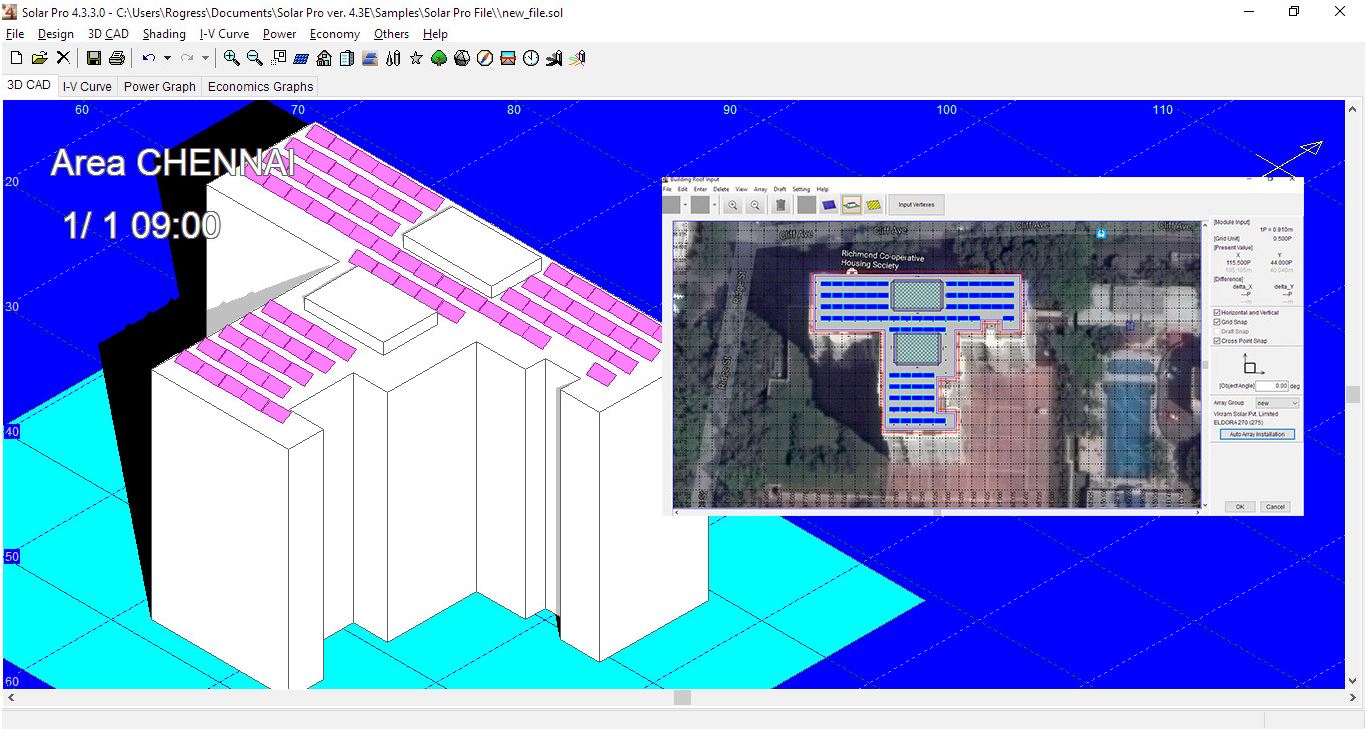Uncheck the Cross Point Snap option
1367x731 pixels.
click(1217, 341)
